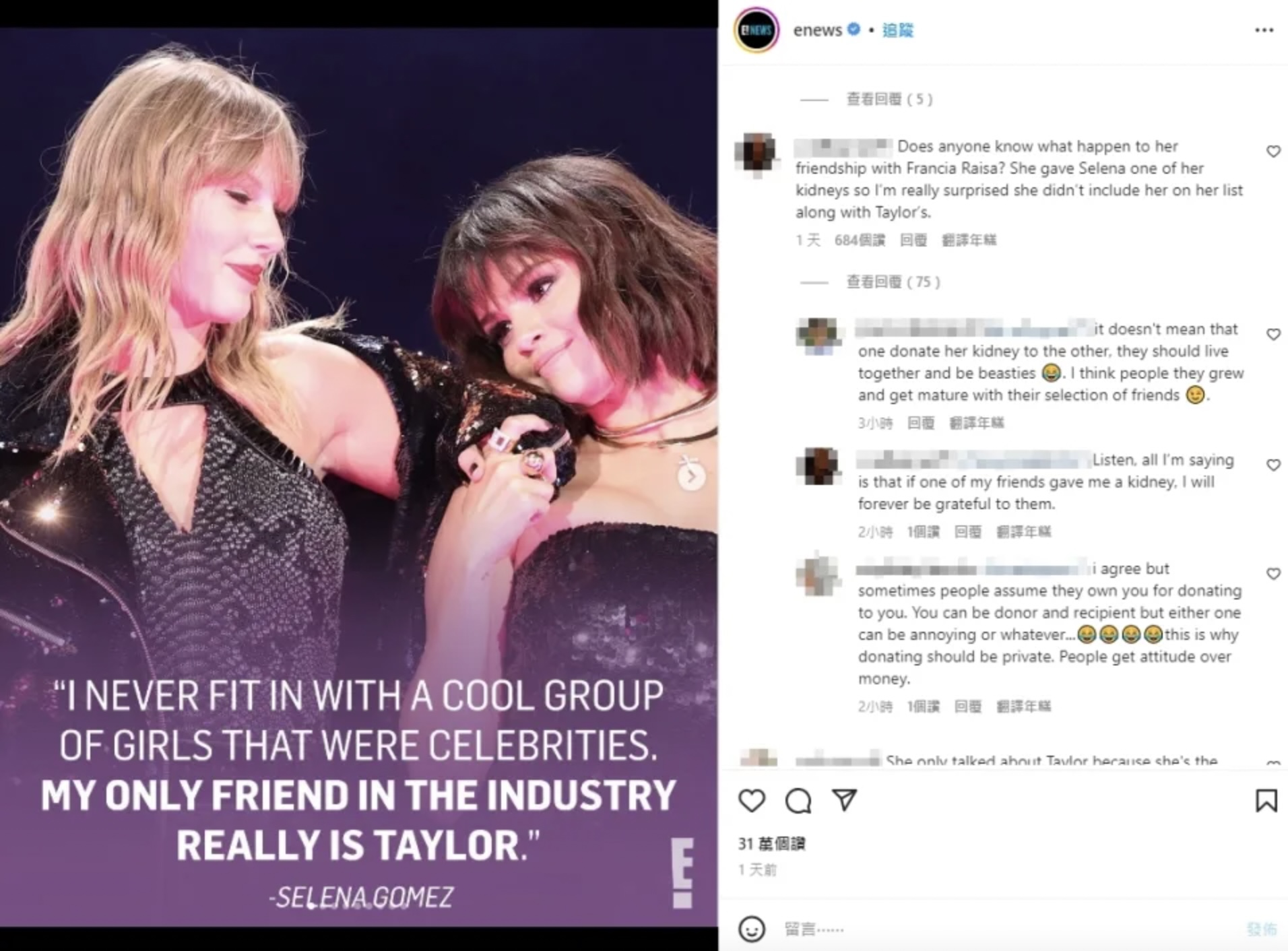The height and width of the screenshot is (951, 1288).
Task: Open the enews profile avatar
Action: (757, 30)
